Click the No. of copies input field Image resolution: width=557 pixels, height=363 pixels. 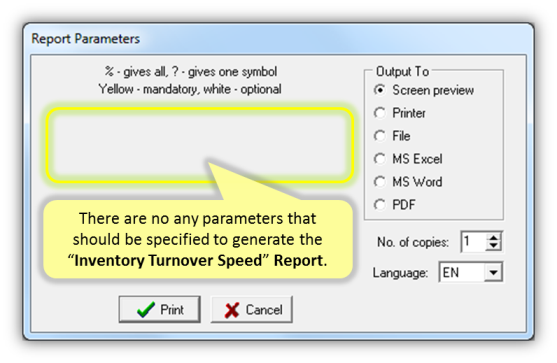474,242
